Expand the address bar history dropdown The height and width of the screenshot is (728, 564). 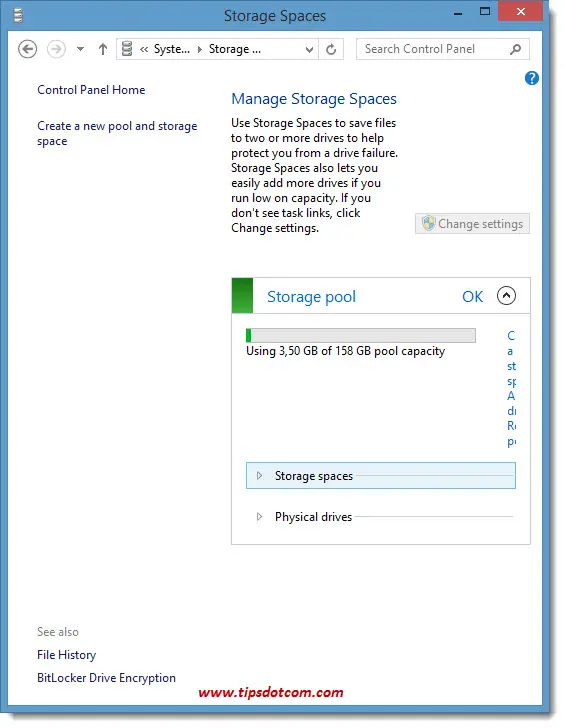click(x=309, y=50)
